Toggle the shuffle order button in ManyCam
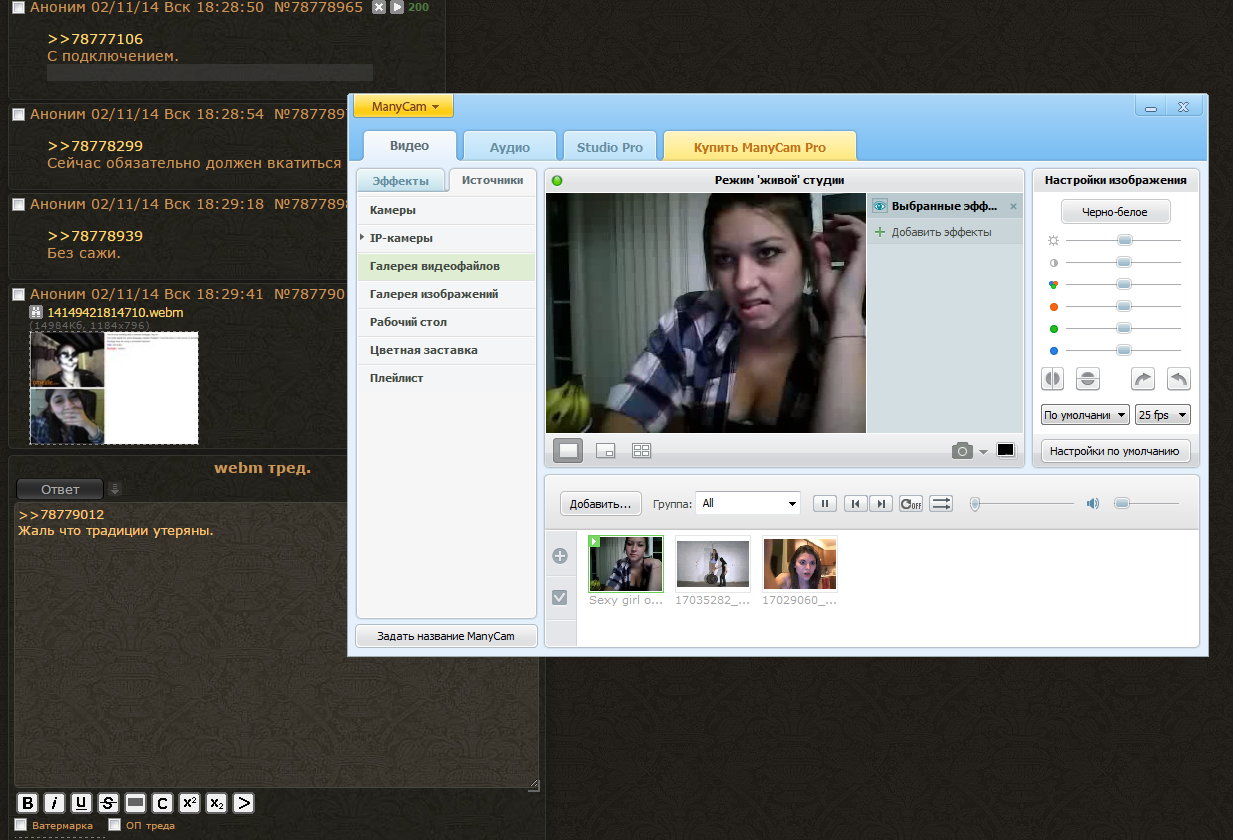Screen dimensions: 1233x840 (941, 504)
